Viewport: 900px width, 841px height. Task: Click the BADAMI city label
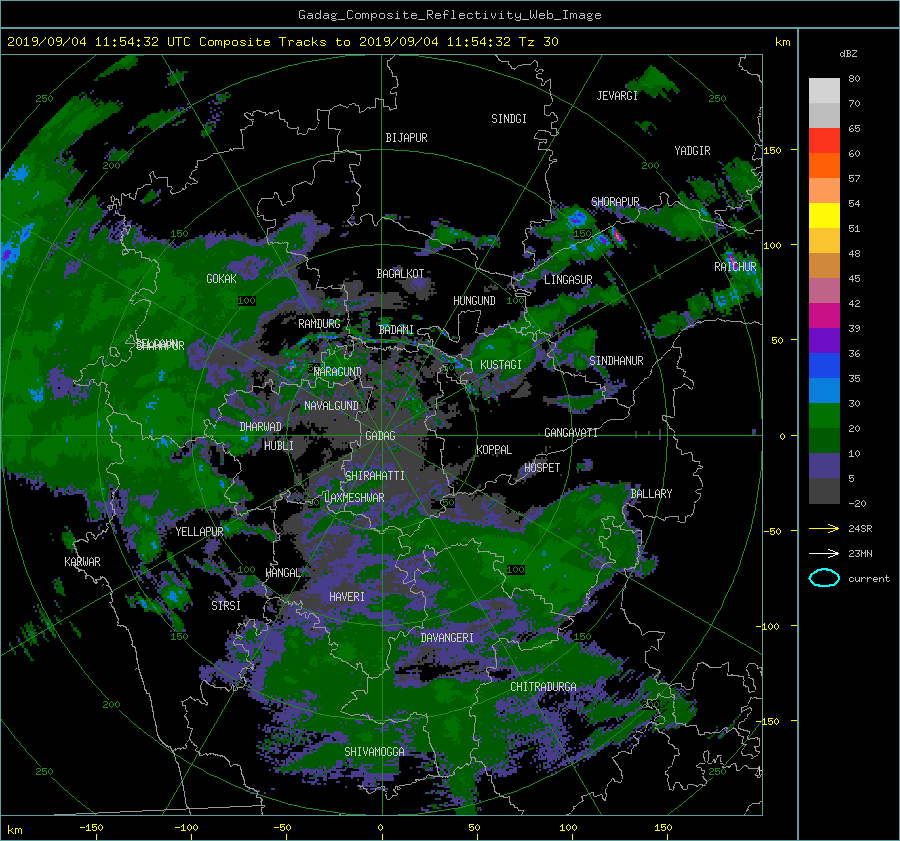[x=396, y=330]
